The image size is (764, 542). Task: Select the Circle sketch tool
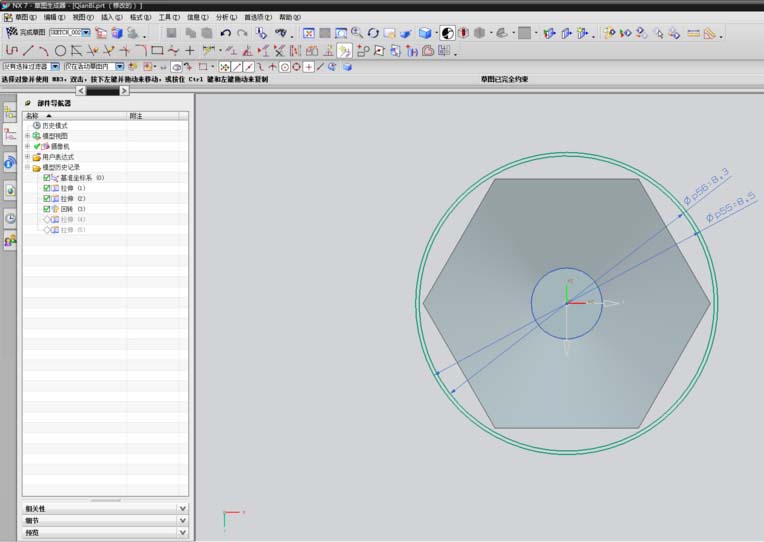60,50
